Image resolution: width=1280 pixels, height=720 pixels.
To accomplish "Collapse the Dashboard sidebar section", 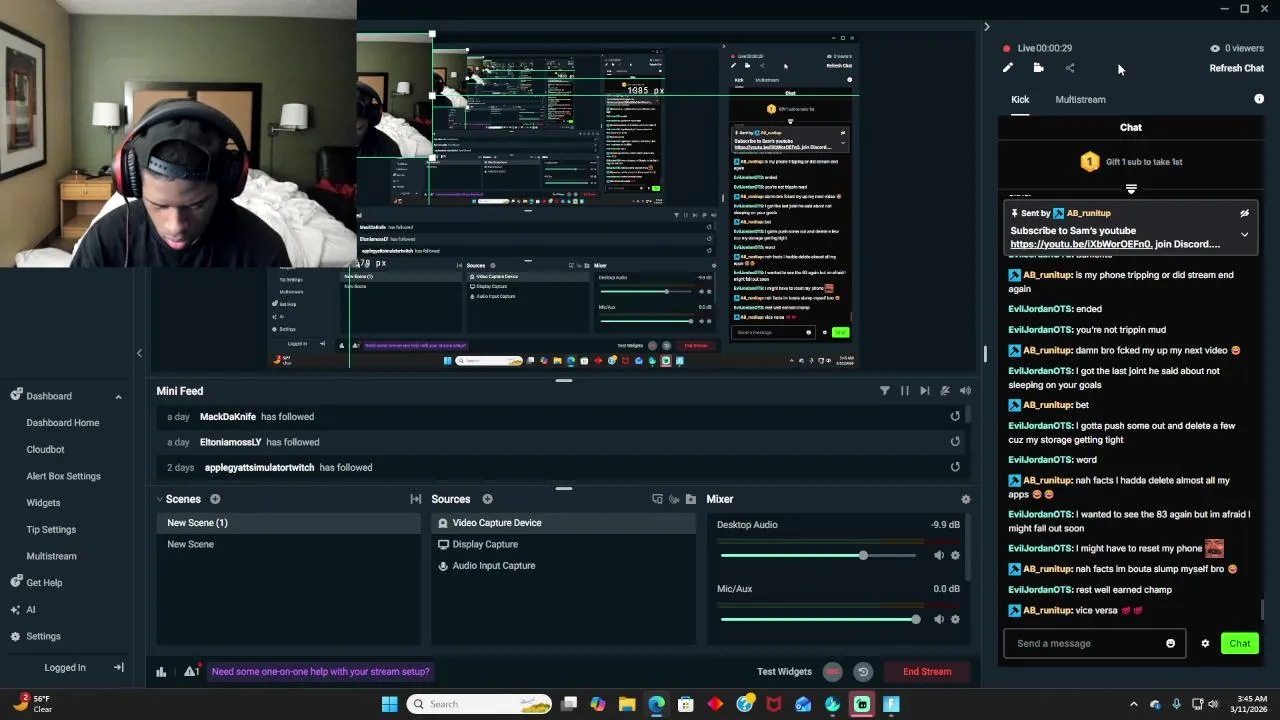I will tap(118, 397).
